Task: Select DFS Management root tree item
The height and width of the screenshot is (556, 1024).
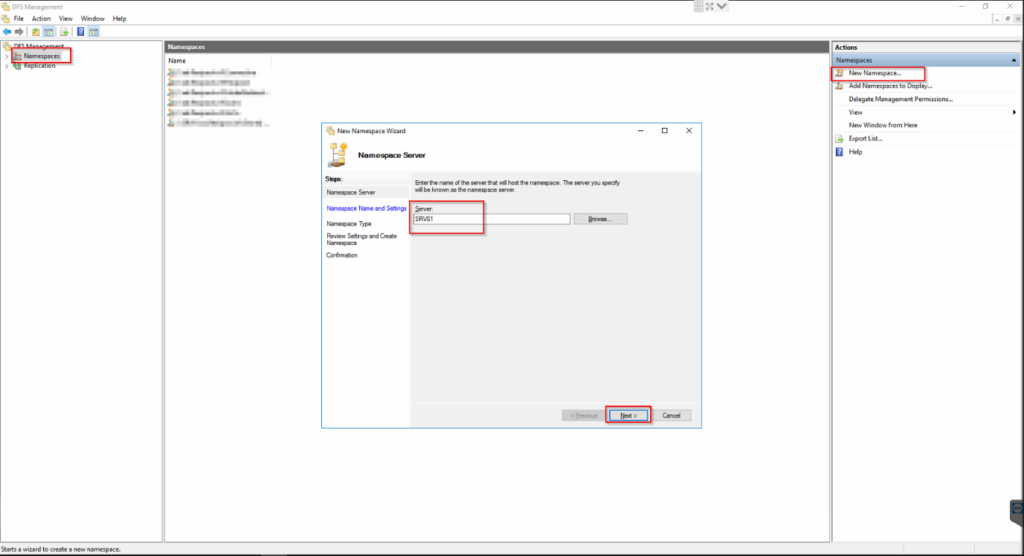Action: (x=38, y=46)
